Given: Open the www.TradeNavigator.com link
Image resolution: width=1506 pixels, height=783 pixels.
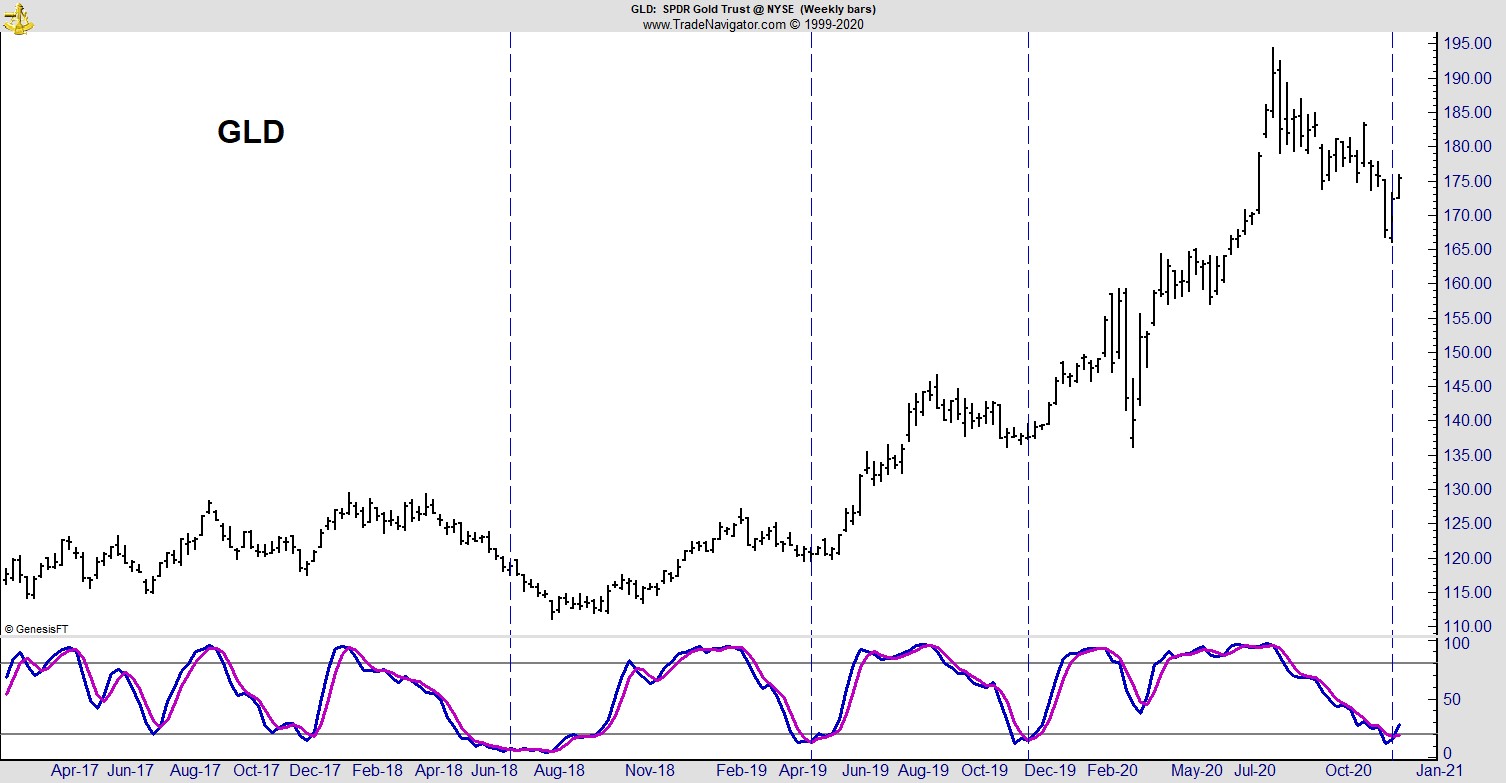Looking at the screenshot, I should (x=714, y=24).
